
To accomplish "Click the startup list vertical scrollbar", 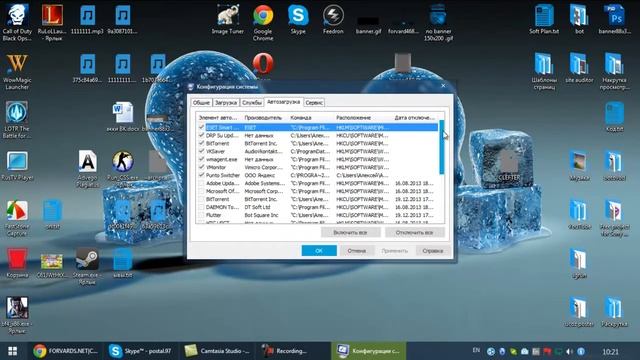I will 442,148.
